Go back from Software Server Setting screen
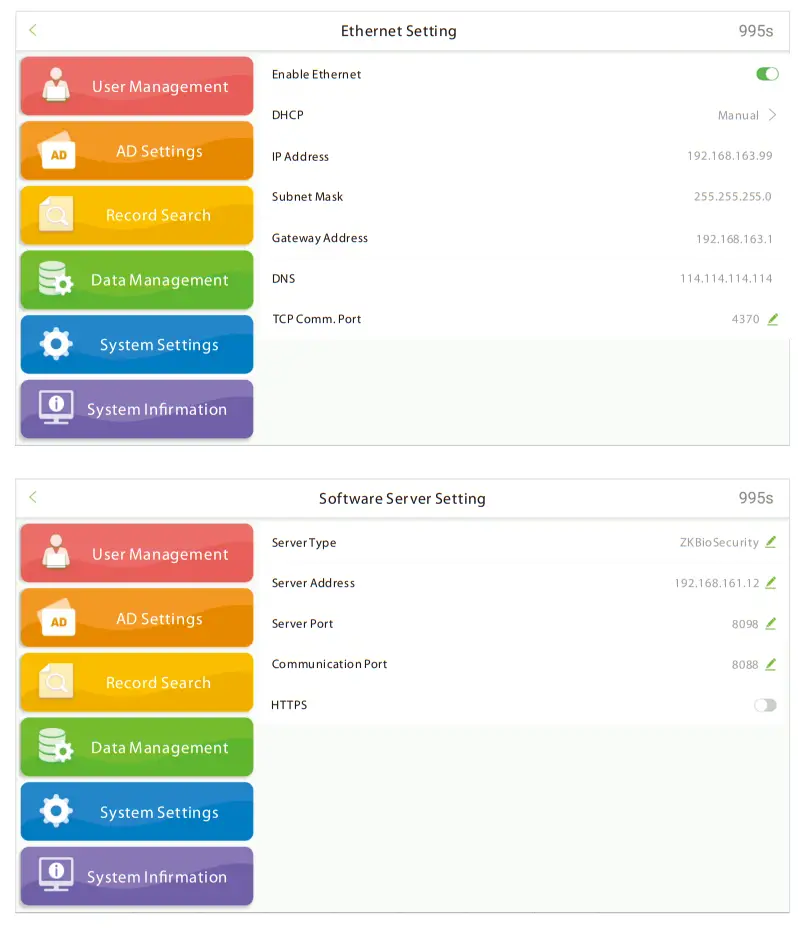 (x=33, y=497)
